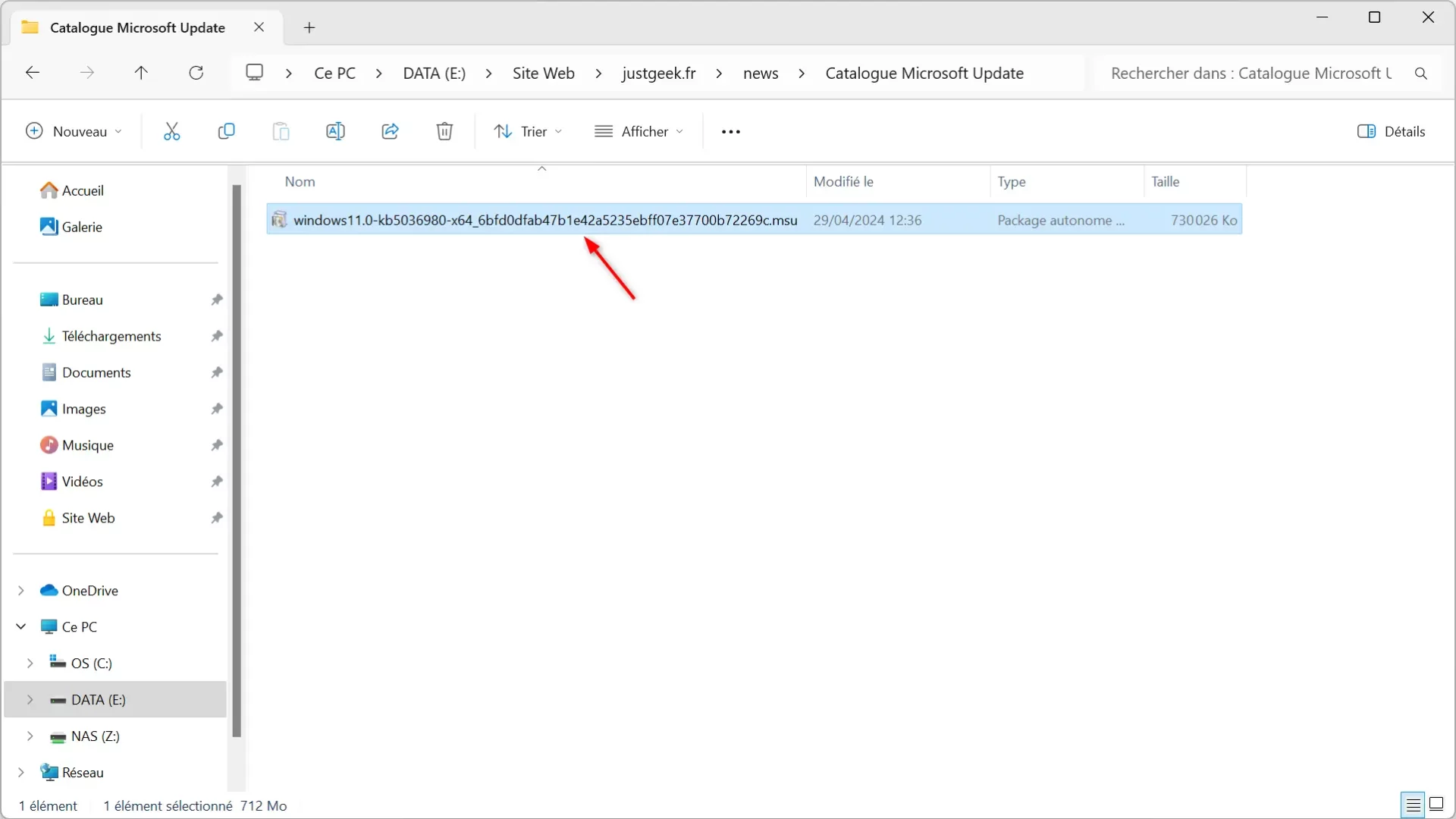Open the three-dots more options menu
This screenshot has width=1456, height=819.
731,132
